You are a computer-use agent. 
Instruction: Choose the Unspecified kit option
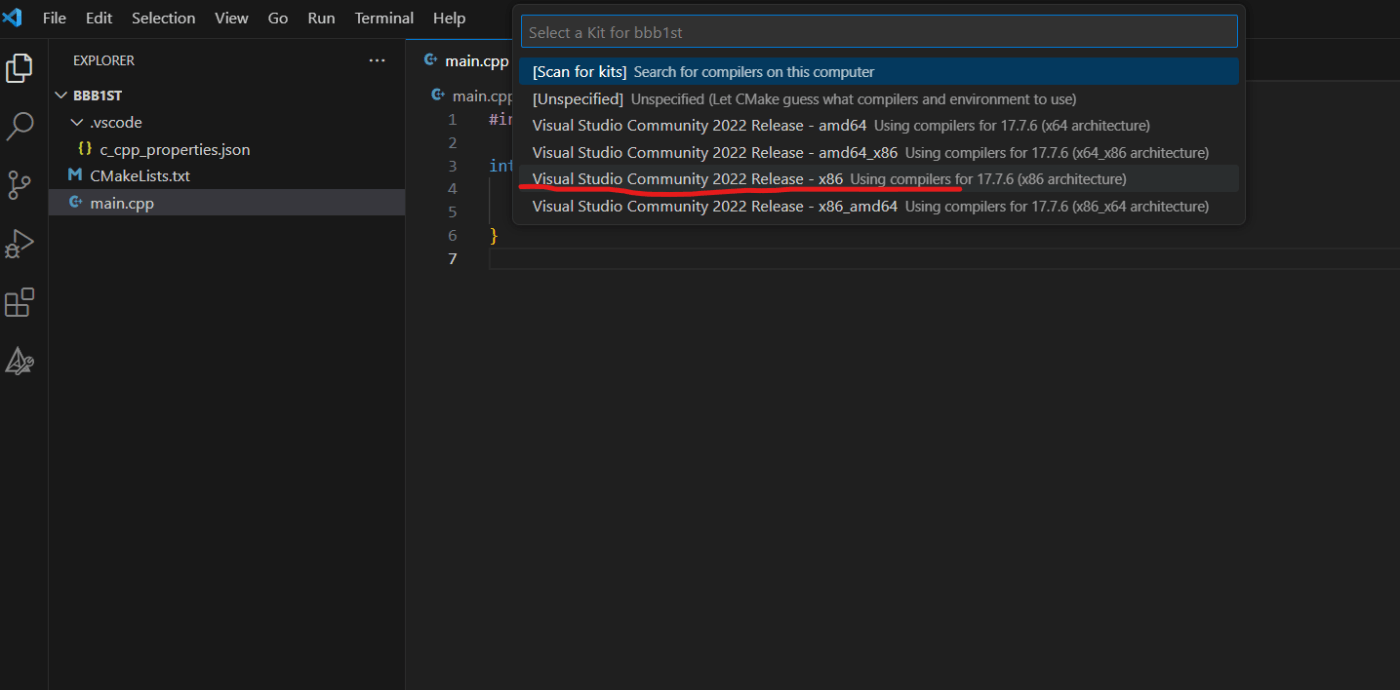coord(879,99)
